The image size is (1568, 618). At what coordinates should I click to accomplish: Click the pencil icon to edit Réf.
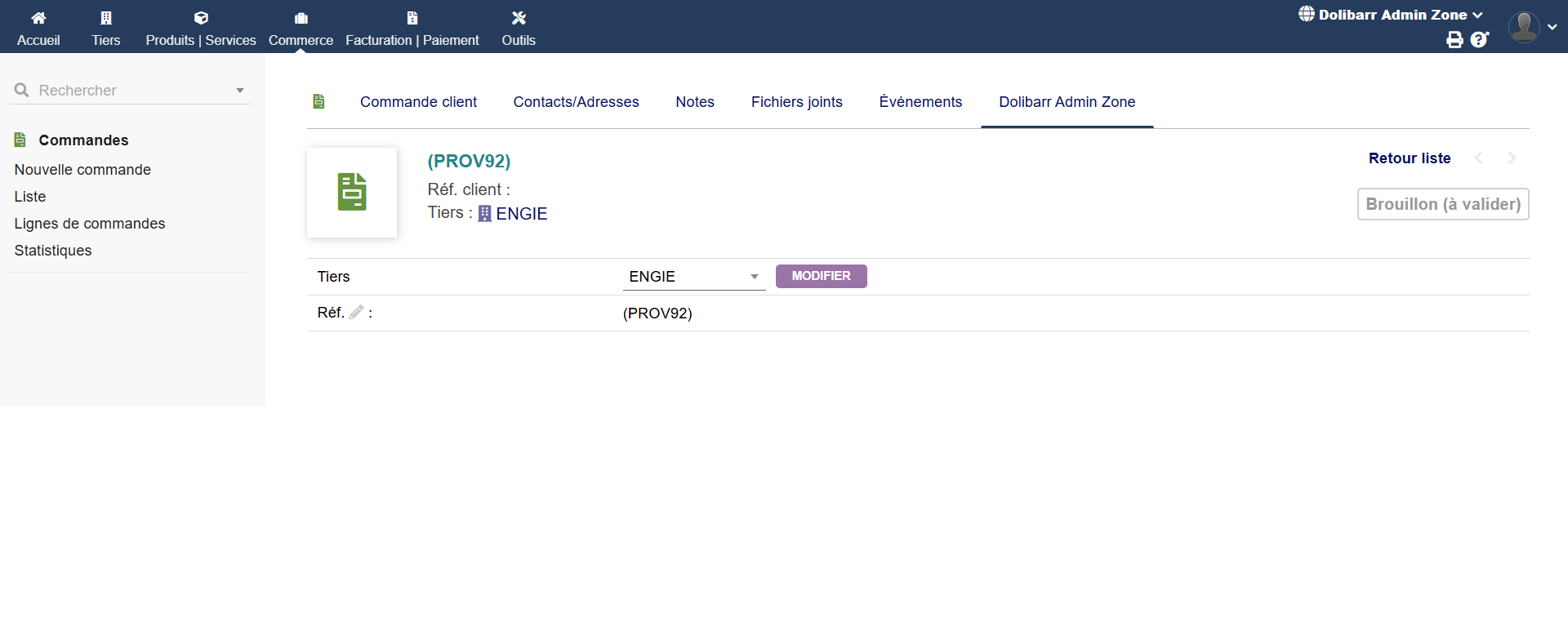coord(356,312)
